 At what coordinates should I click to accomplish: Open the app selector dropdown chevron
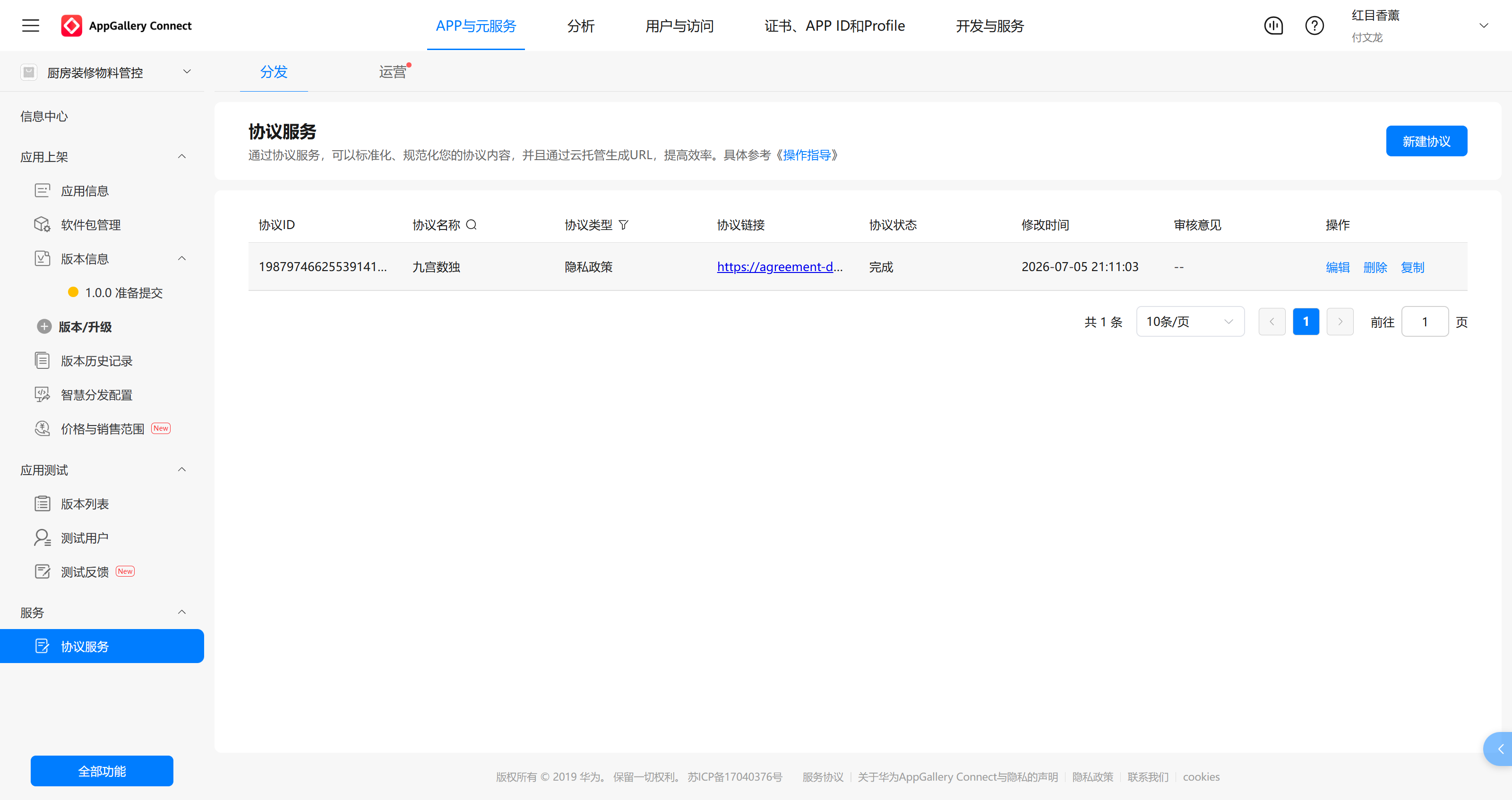point(187,72)
